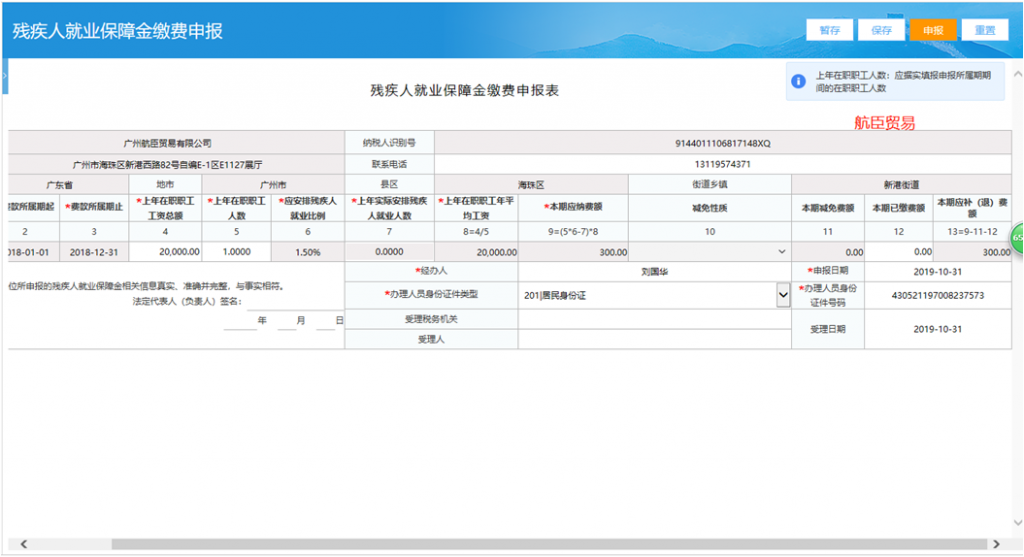
Task: Click the 上年在职职工人数 value field
Action: (x=236, y=253)
